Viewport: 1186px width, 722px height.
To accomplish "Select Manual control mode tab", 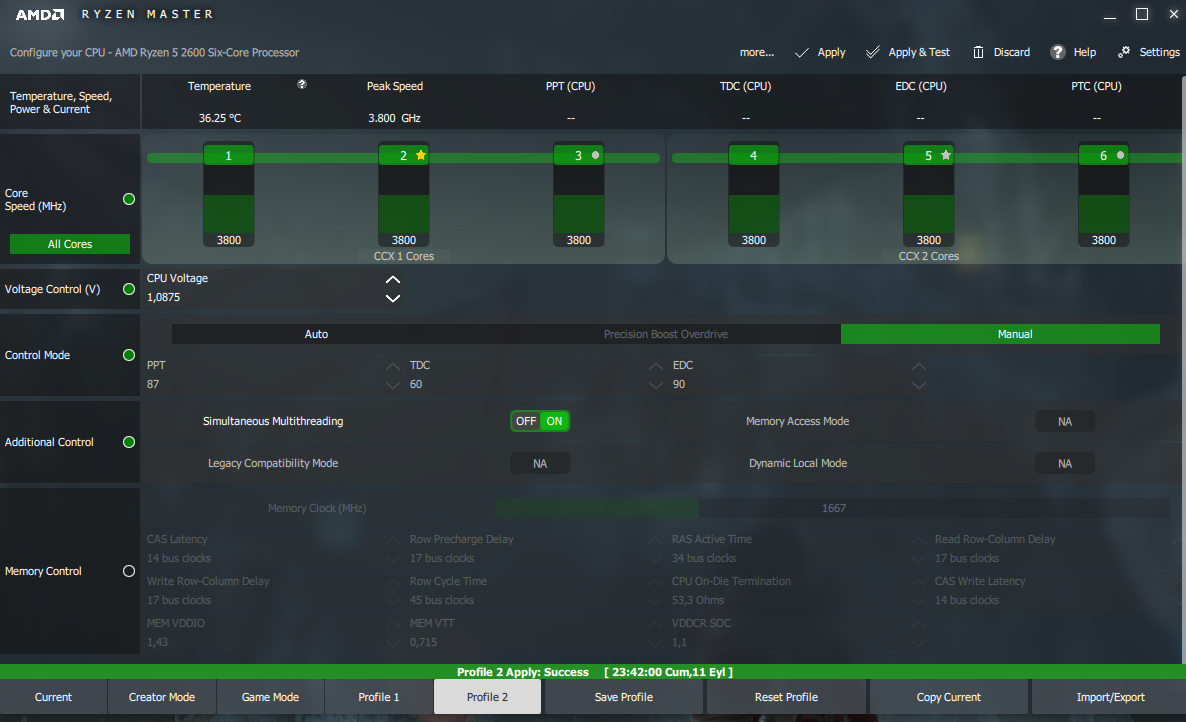I will (x=1000, y=334).
